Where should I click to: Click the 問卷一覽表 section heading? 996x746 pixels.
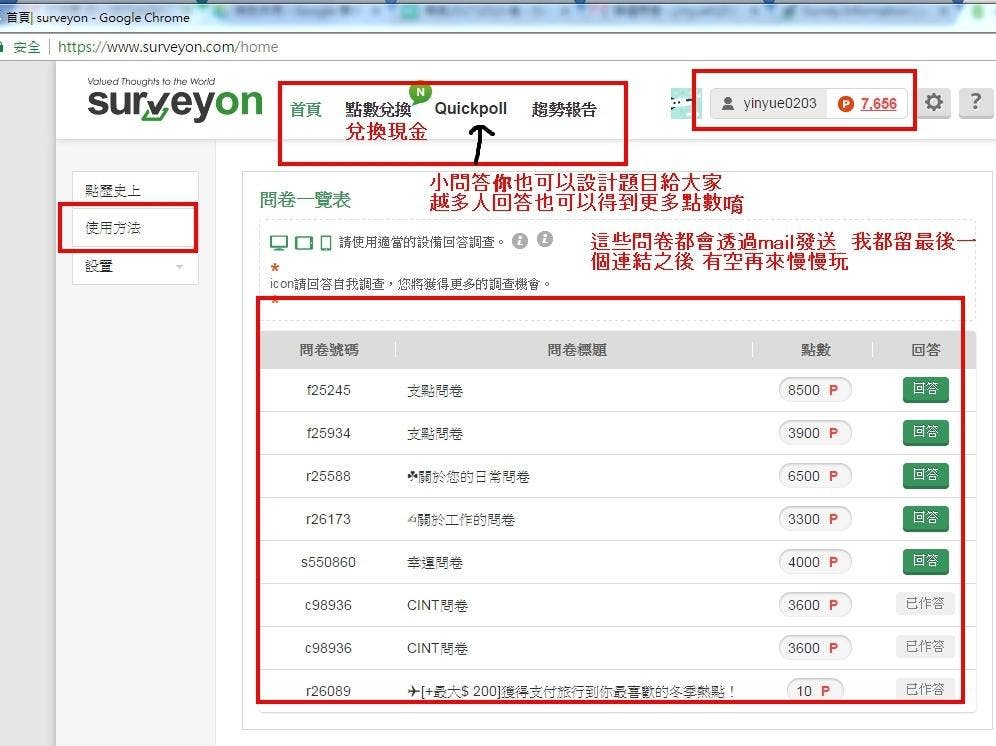click(x=306, y=200)
